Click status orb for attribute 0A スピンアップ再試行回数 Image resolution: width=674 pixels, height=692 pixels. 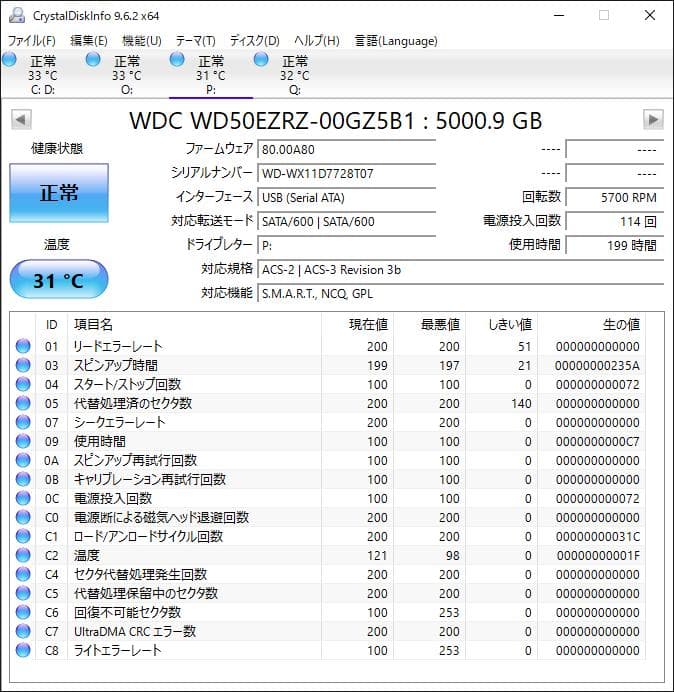[23, 460]
